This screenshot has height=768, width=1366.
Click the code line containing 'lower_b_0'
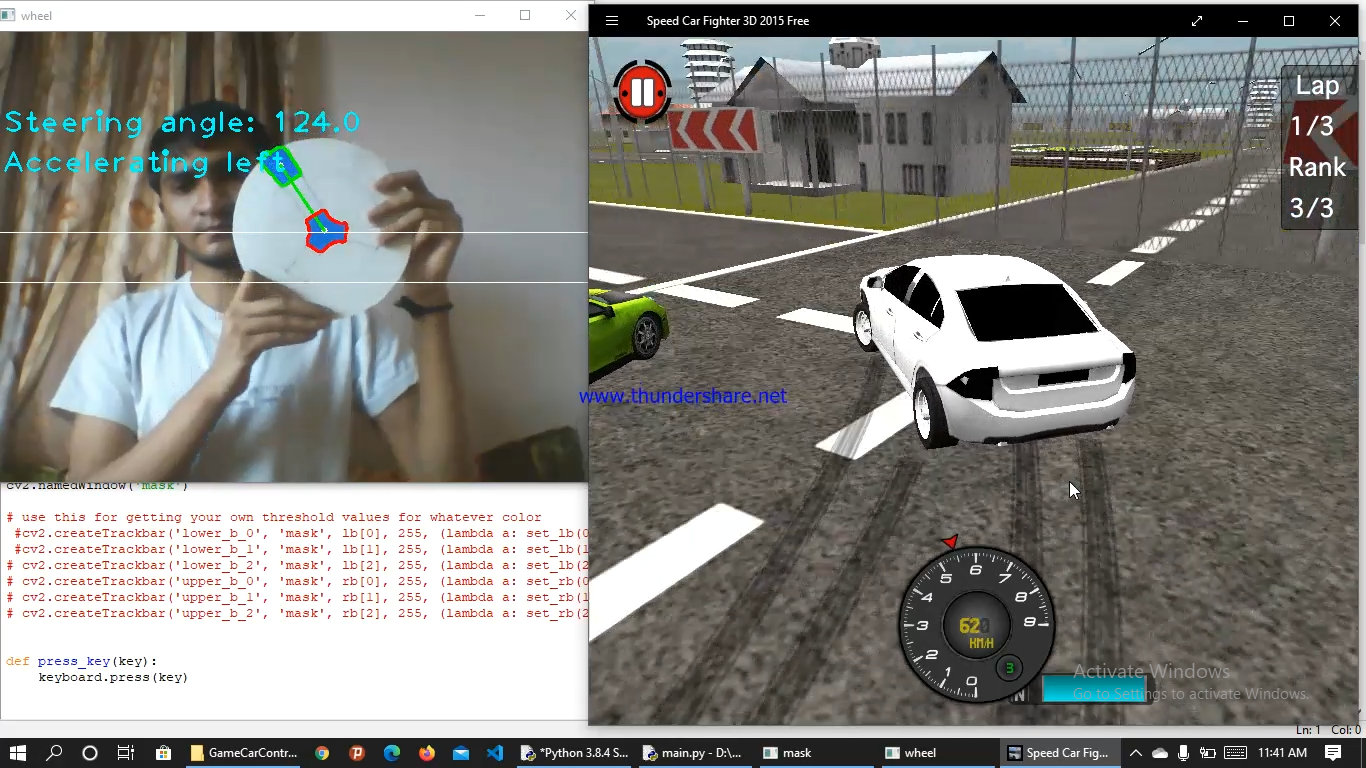click(302, 533)
